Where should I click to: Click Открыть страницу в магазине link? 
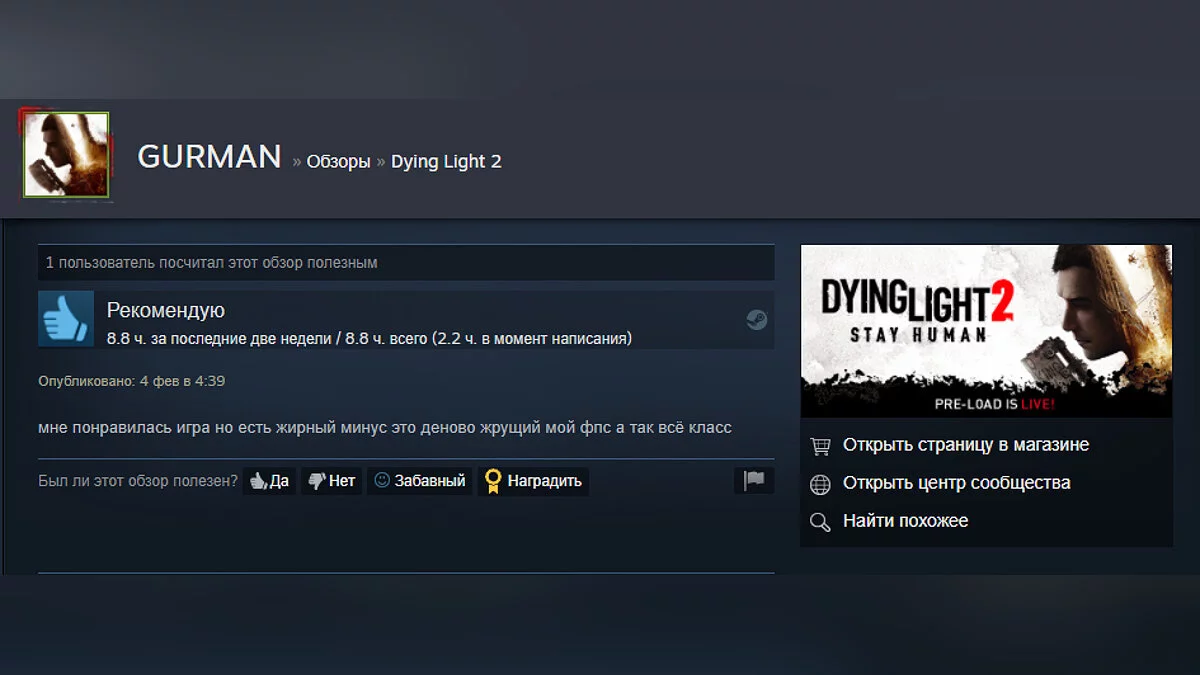tap(966, 445)
